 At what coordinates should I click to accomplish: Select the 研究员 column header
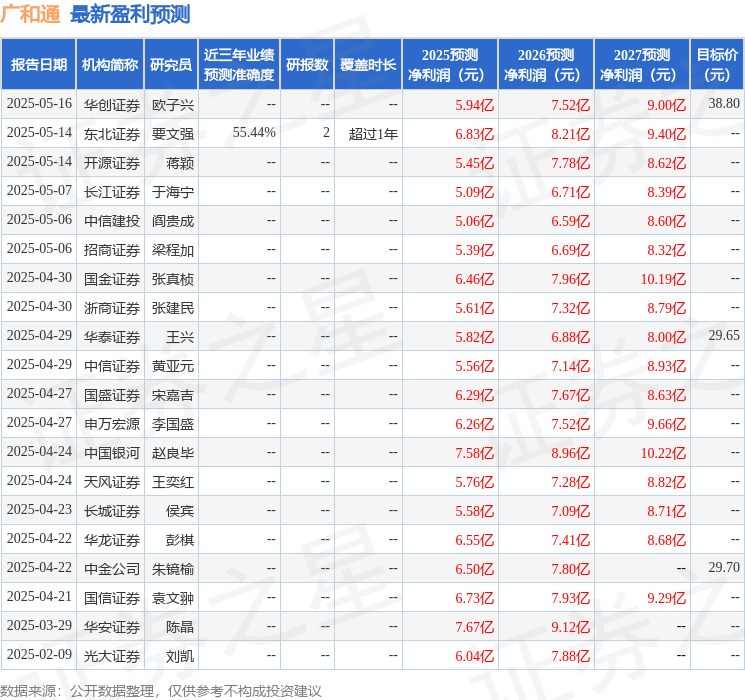click(x=171, y=64)
